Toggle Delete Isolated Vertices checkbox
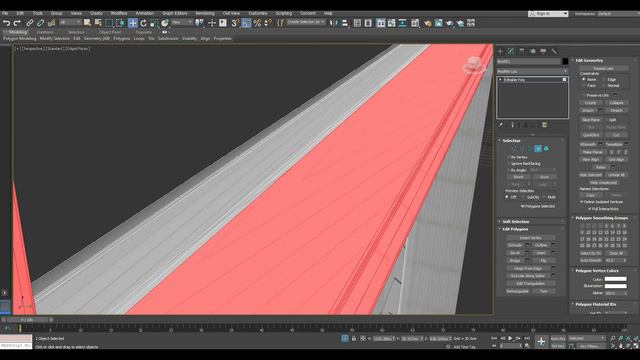The width and height of the screenshot is (640, 360). [582, 202]
